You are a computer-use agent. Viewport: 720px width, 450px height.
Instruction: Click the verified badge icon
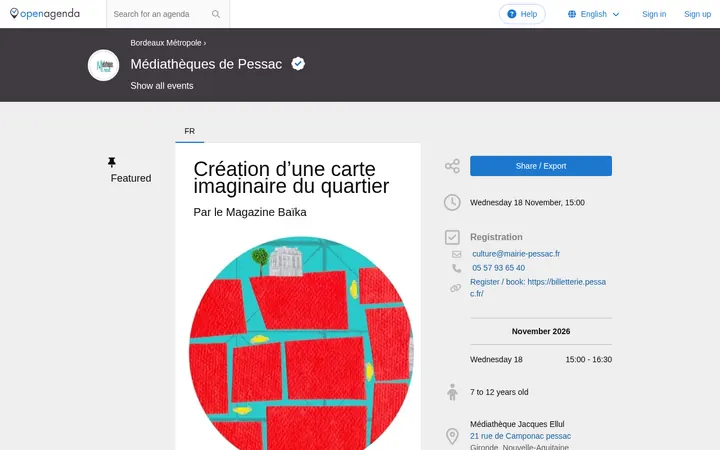(298, 64)
